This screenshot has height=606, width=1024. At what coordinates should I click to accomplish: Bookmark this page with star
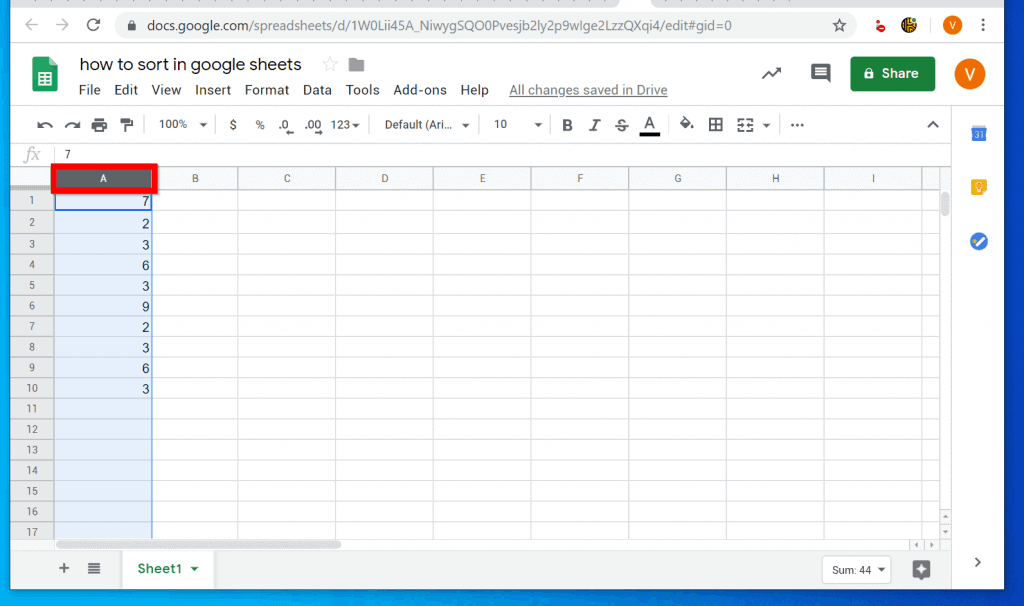point(839,25)
